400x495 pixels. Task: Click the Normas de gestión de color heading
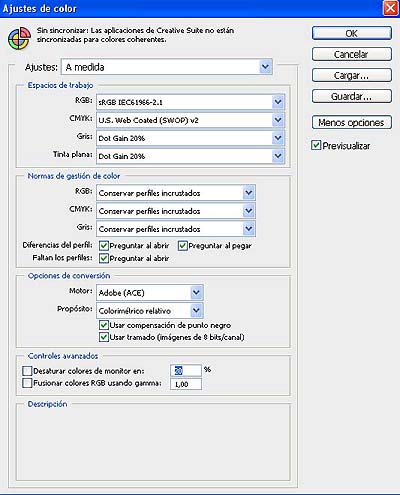click(x=74, y=176)
